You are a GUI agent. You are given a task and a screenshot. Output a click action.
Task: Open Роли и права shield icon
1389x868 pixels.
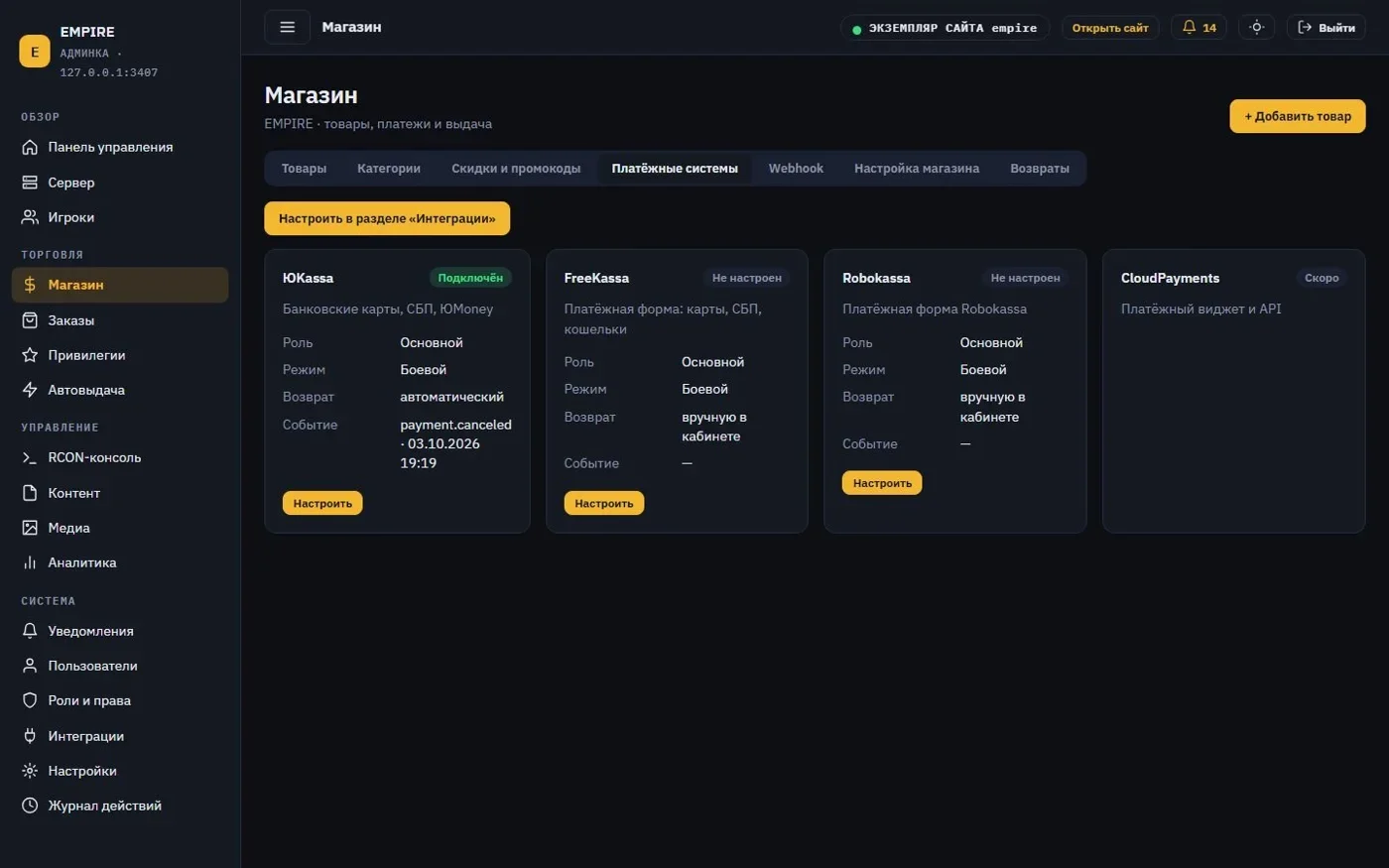click(x=30, y=700)
